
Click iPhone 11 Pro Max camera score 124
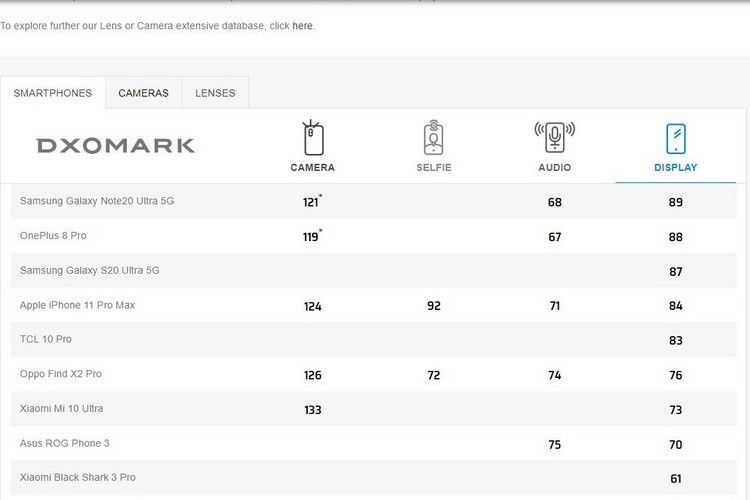[313, 307]
